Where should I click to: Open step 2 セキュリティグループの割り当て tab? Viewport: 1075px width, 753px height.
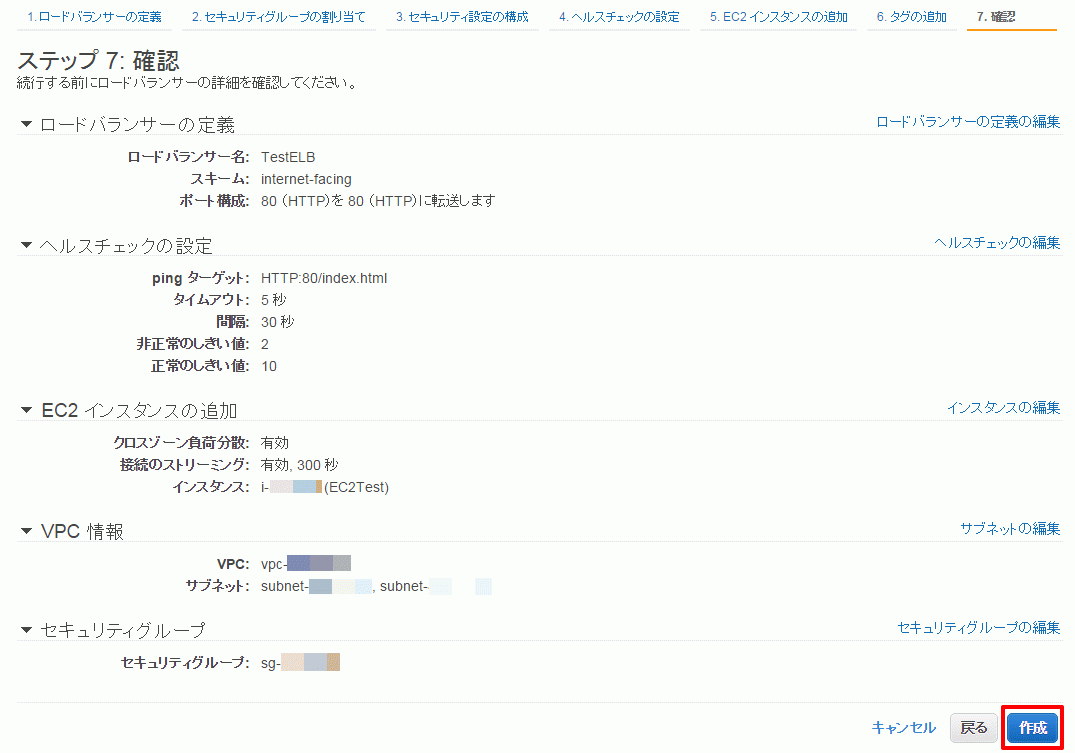(x=278, y=16)
